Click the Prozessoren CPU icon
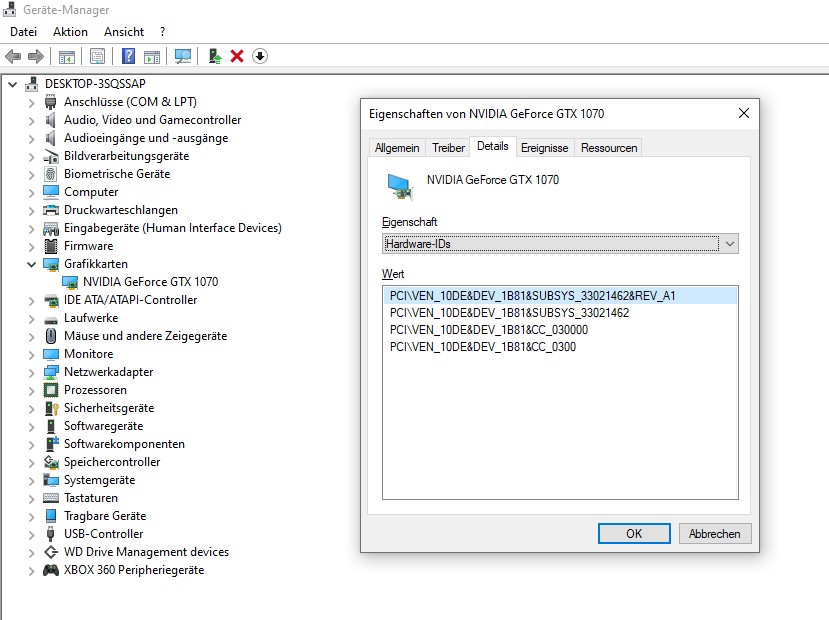 (x=51, y=390)
